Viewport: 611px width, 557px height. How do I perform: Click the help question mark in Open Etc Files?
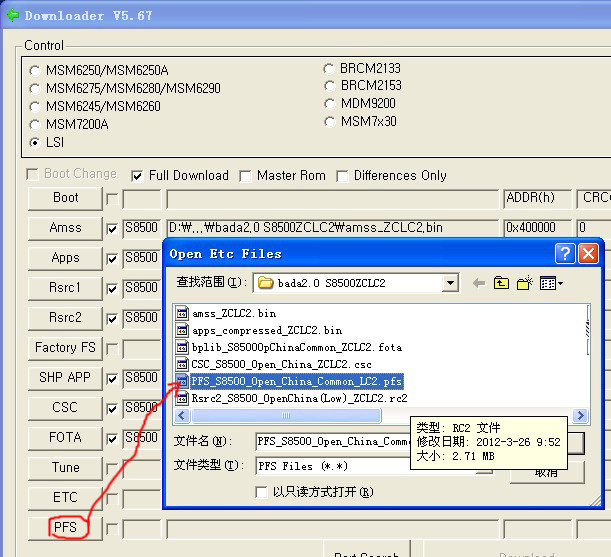565,254
